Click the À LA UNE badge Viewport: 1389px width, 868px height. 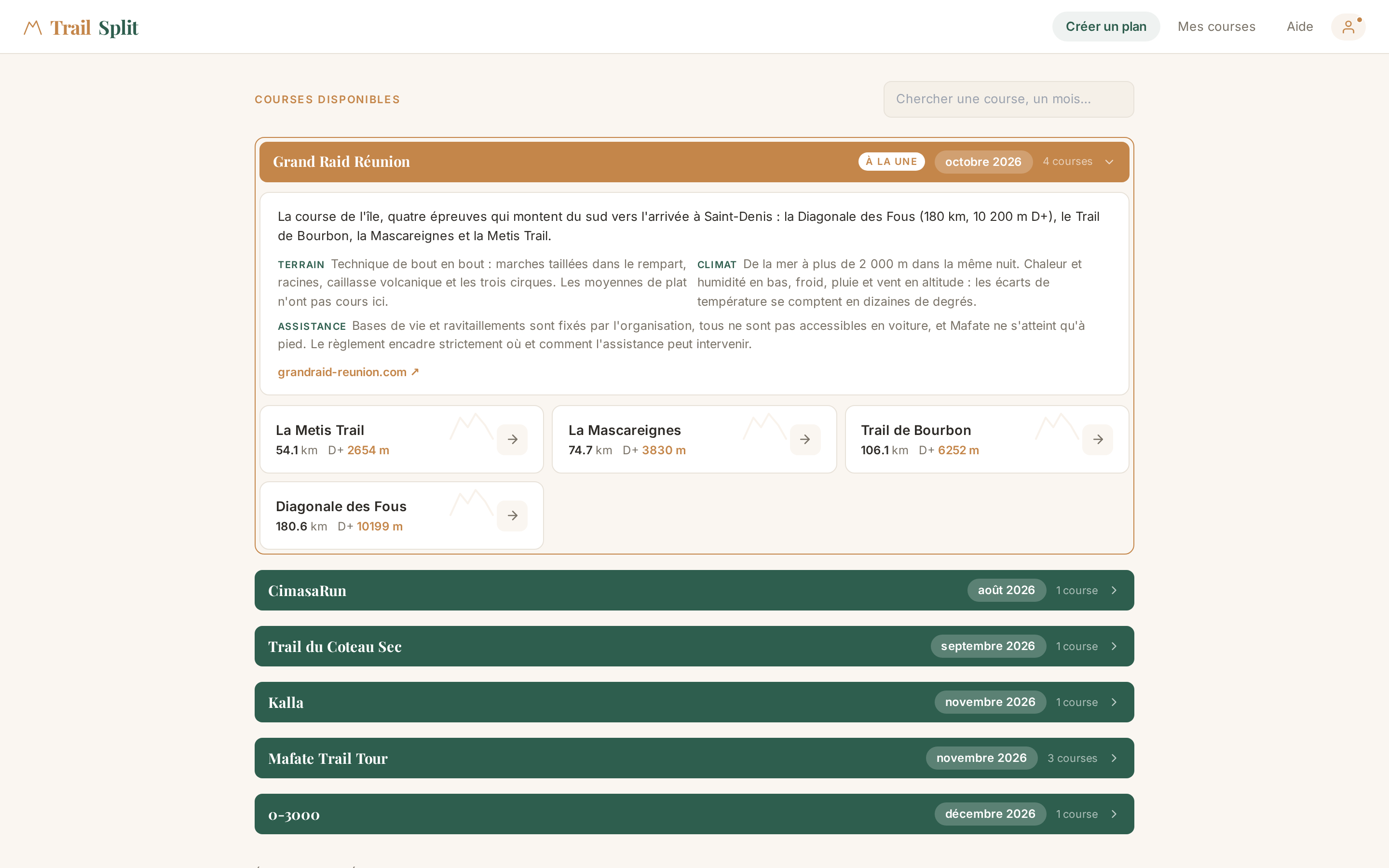[891, 162]
